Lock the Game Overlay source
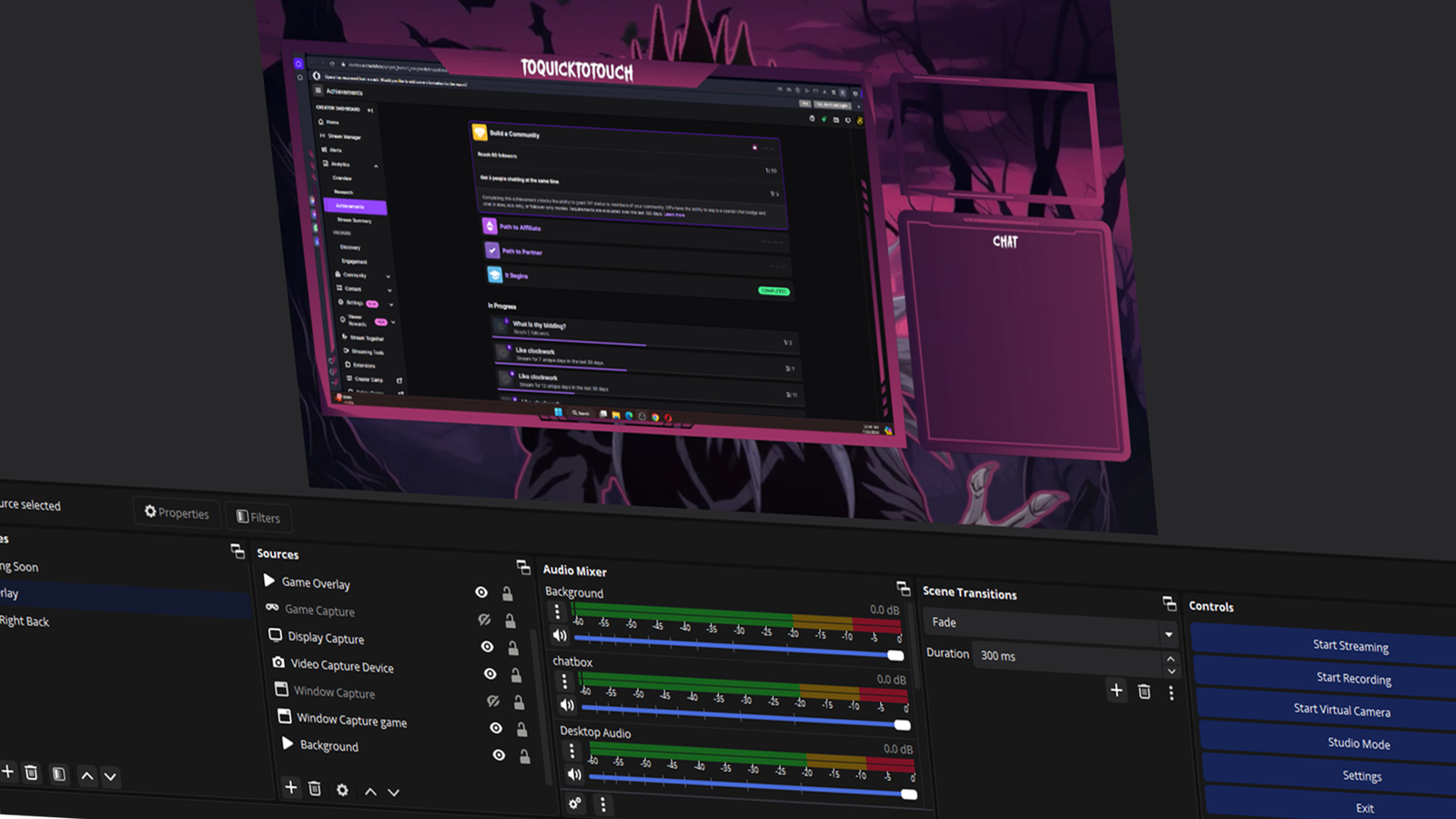Viewport: 1456px width, 819px height. click(508, 593)
